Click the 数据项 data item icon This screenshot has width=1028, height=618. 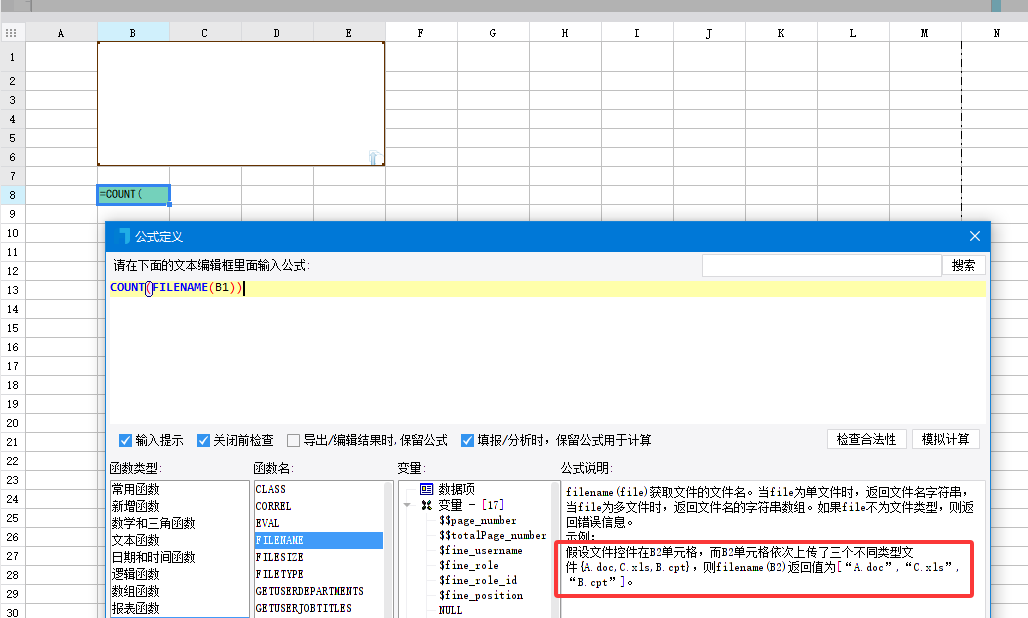[x=426, y=489]
